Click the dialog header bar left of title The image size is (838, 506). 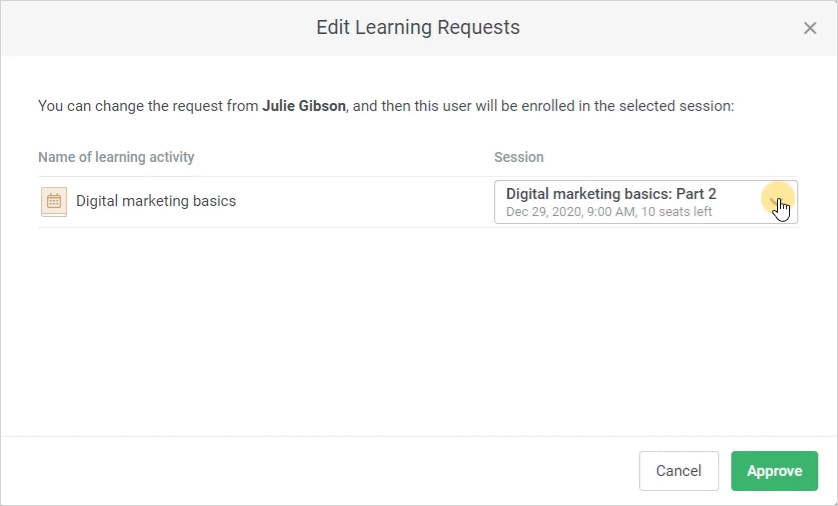click(150, 27)
